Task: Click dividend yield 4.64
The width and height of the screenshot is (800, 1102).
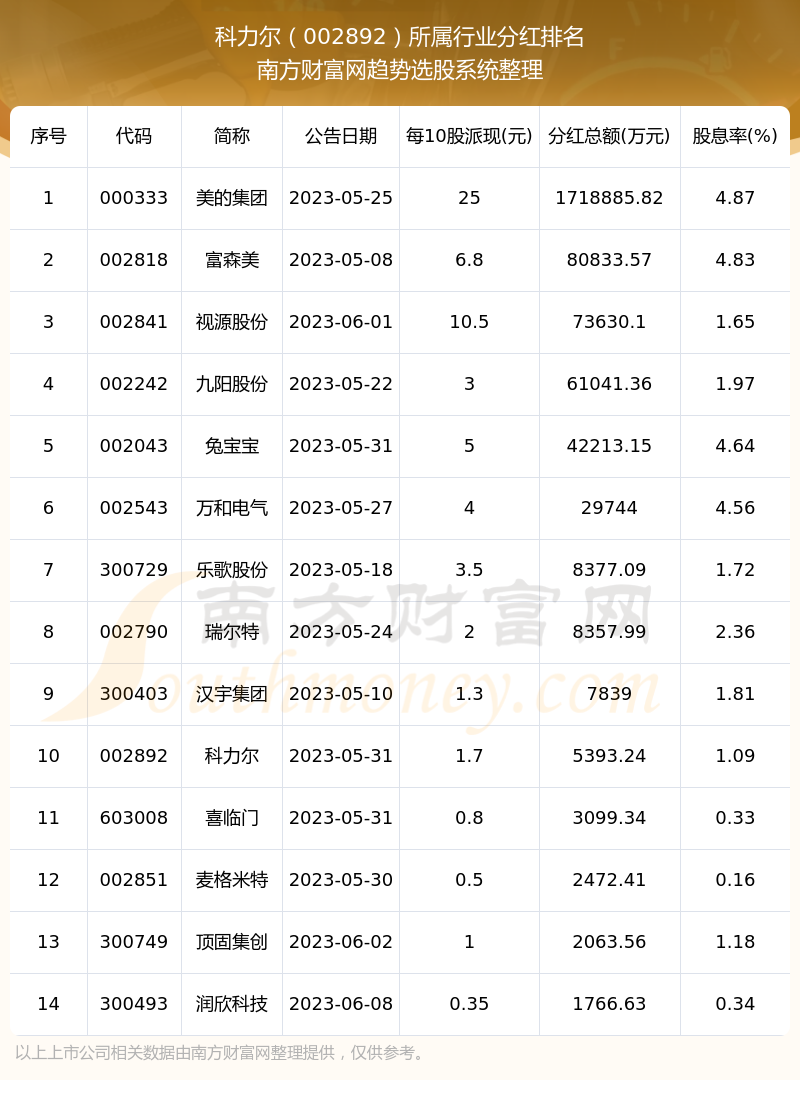Action: pyautogui.click(x=735, y=446)
